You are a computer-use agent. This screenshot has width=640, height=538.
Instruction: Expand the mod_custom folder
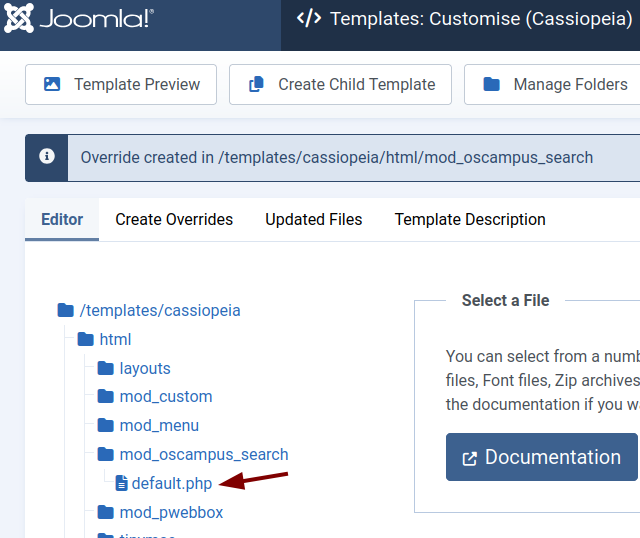tap(166, 397)
